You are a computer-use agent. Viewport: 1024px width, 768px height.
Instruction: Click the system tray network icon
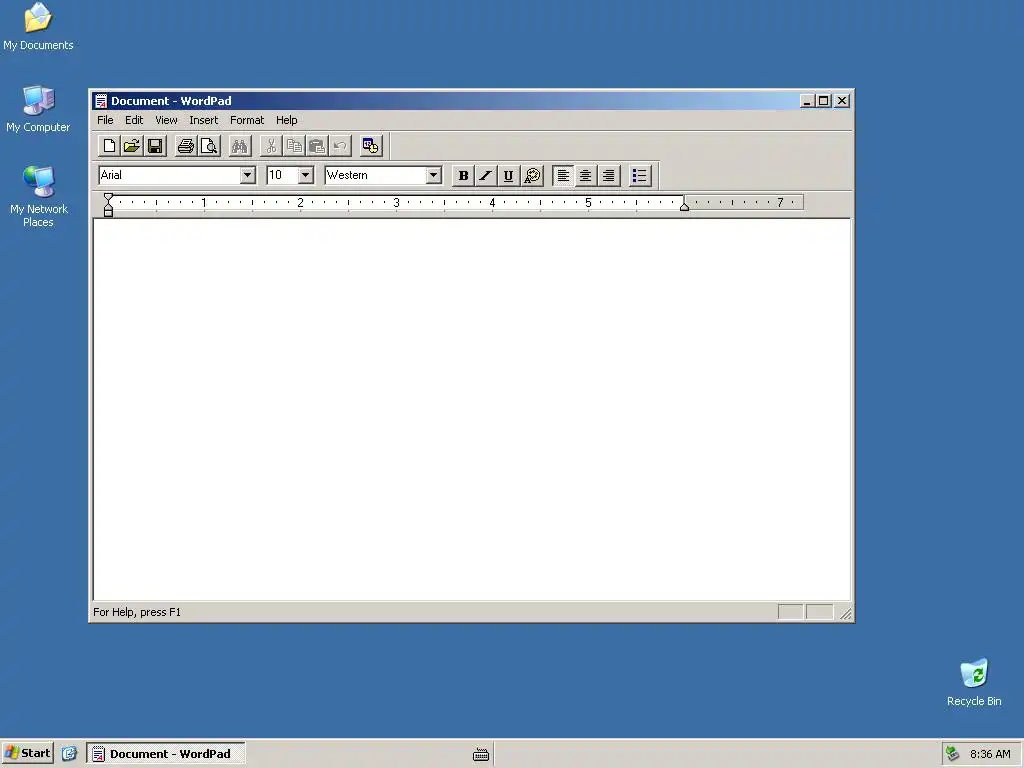pos(953,754)
